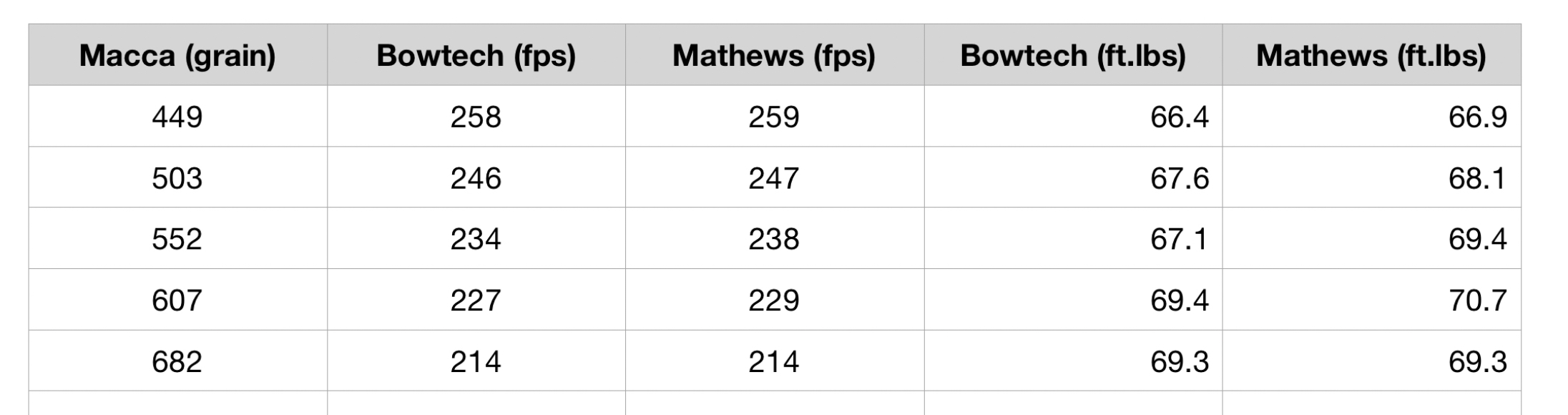This screenshot has width=1568, height=415.
Task: Select the Macca (grain) column header
Action: tap(177, 55)
